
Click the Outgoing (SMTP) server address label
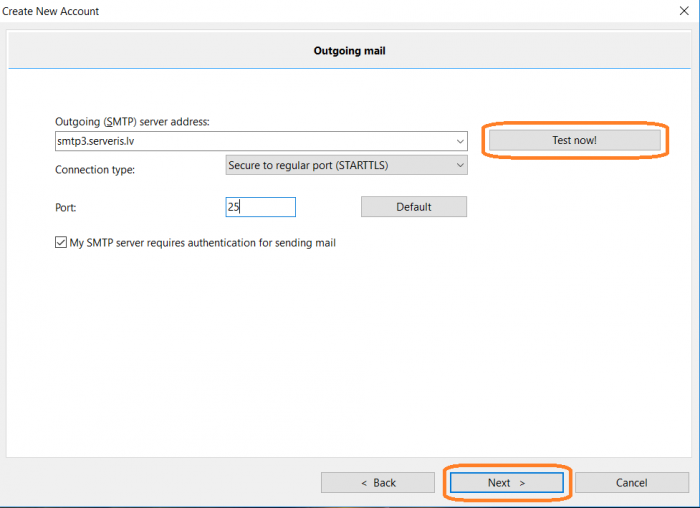click(132, 122)
